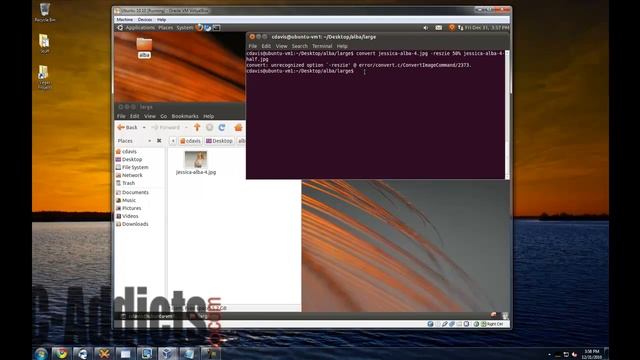Image resolution: width=640 pixels, height=360 pixels.
Task: Open the Devices menu of VirtualBox
Action: point(144,20)
